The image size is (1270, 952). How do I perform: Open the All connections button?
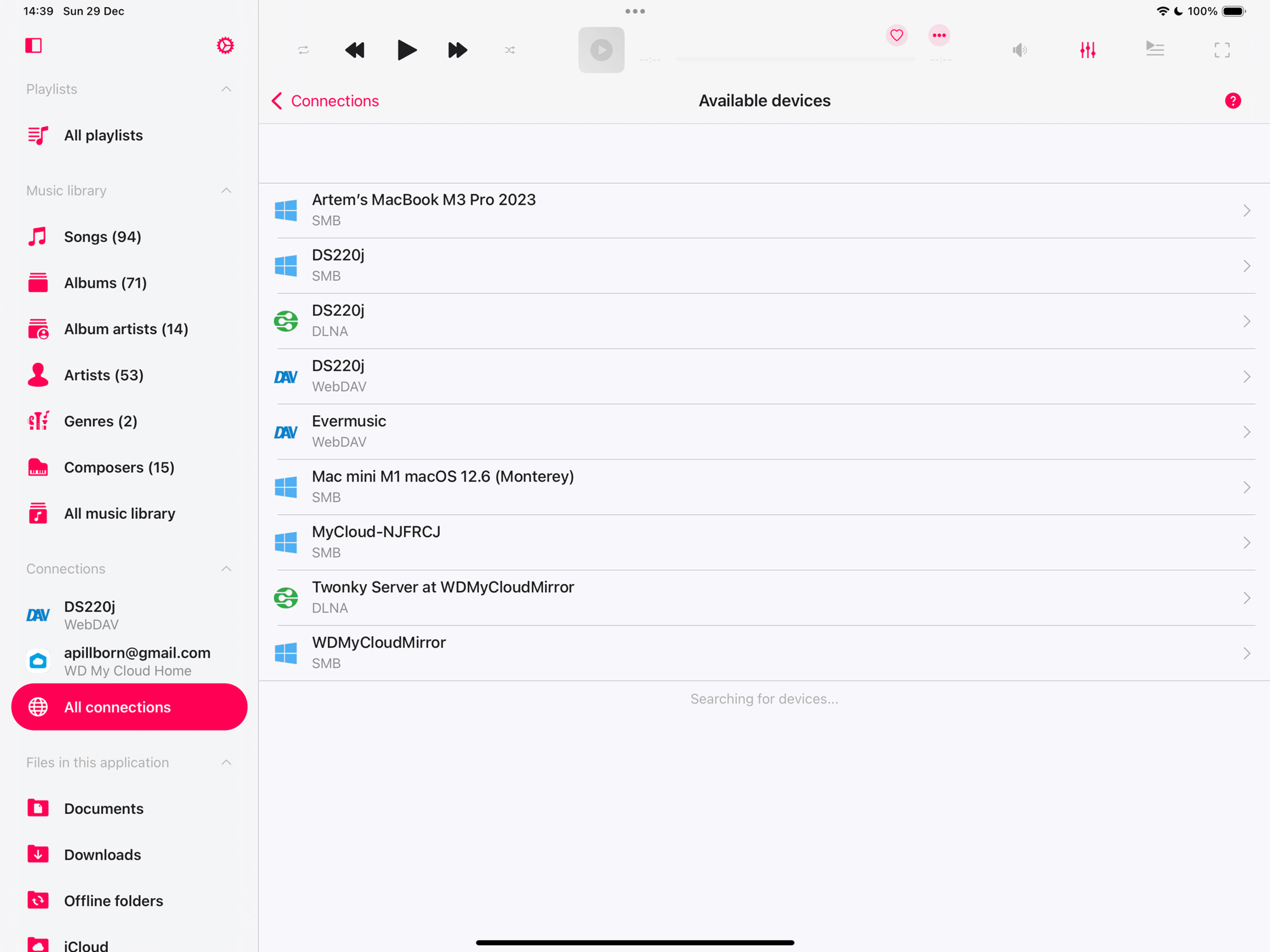129,707
